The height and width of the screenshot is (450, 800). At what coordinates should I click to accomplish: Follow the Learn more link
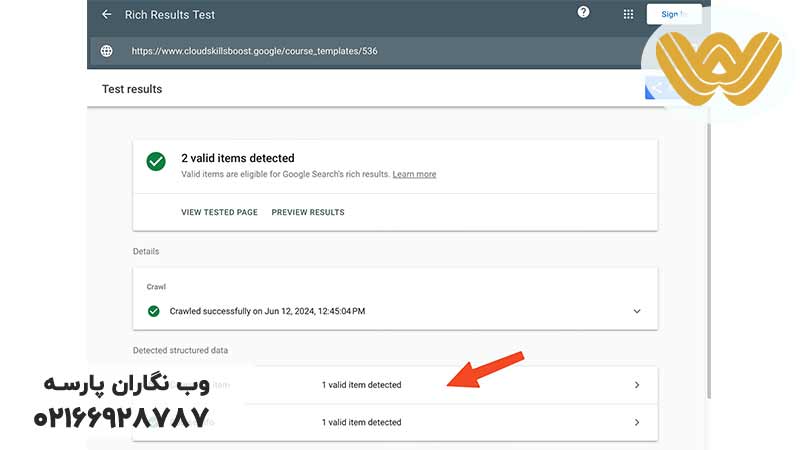tap(414, 174)
